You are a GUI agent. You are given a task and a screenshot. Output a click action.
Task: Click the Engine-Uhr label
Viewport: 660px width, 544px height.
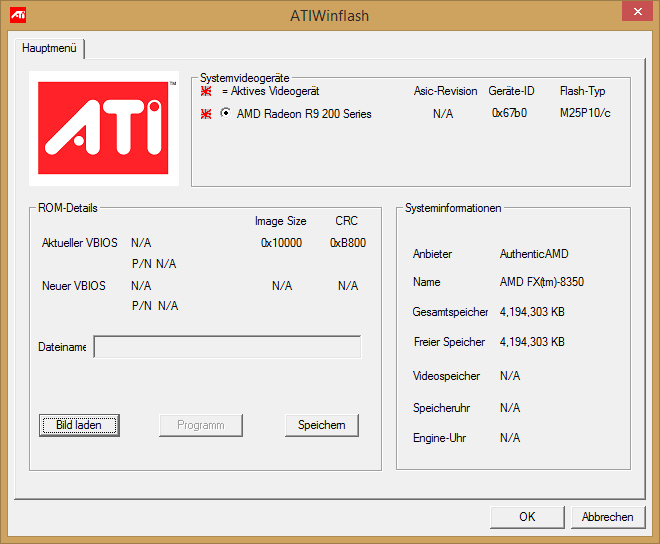(439, 438)
